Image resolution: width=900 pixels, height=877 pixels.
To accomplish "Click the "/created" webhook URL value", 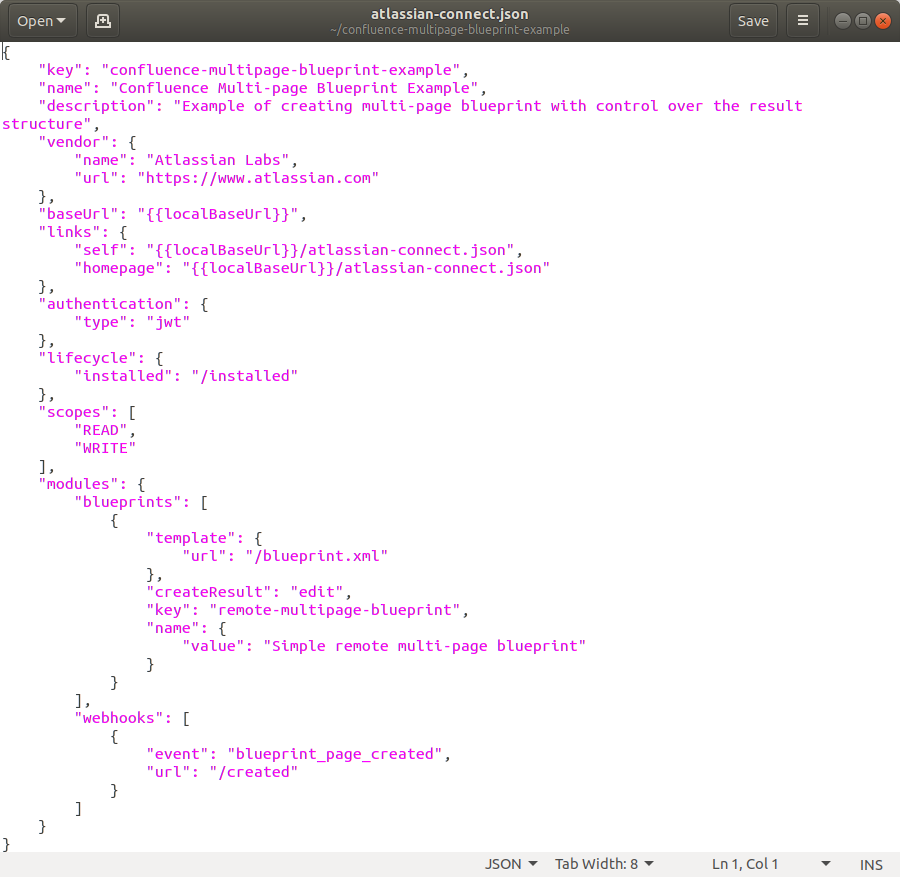I will coord(254,773).
